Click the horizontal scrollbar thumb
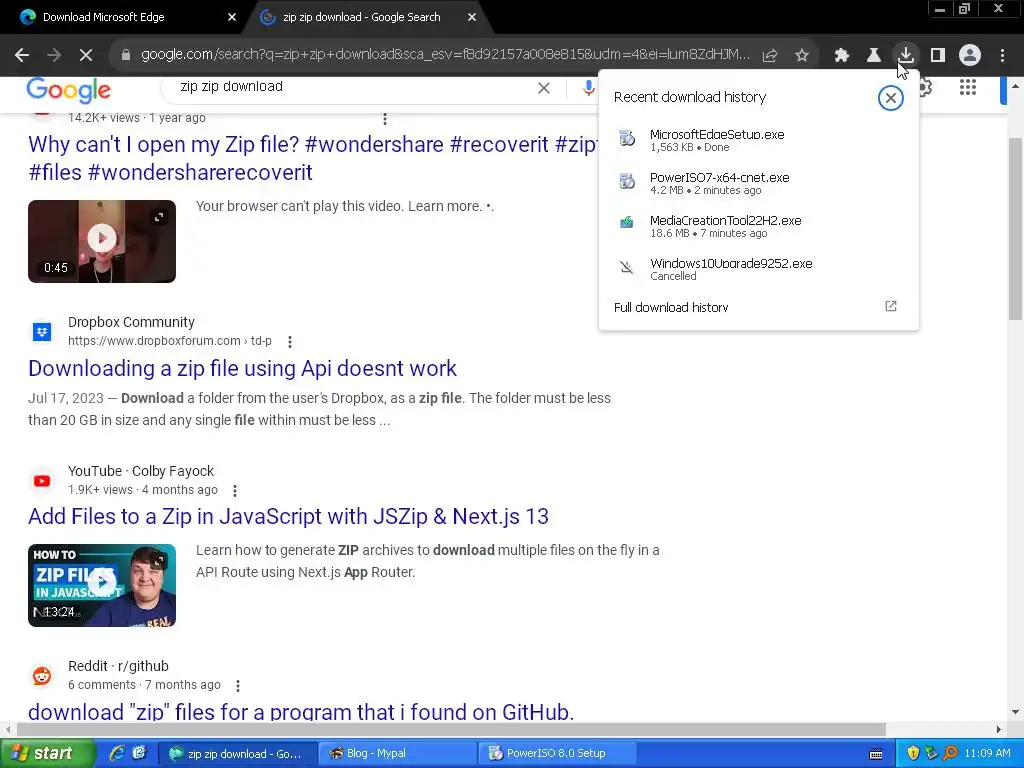1024x768 pixels. 451,729
